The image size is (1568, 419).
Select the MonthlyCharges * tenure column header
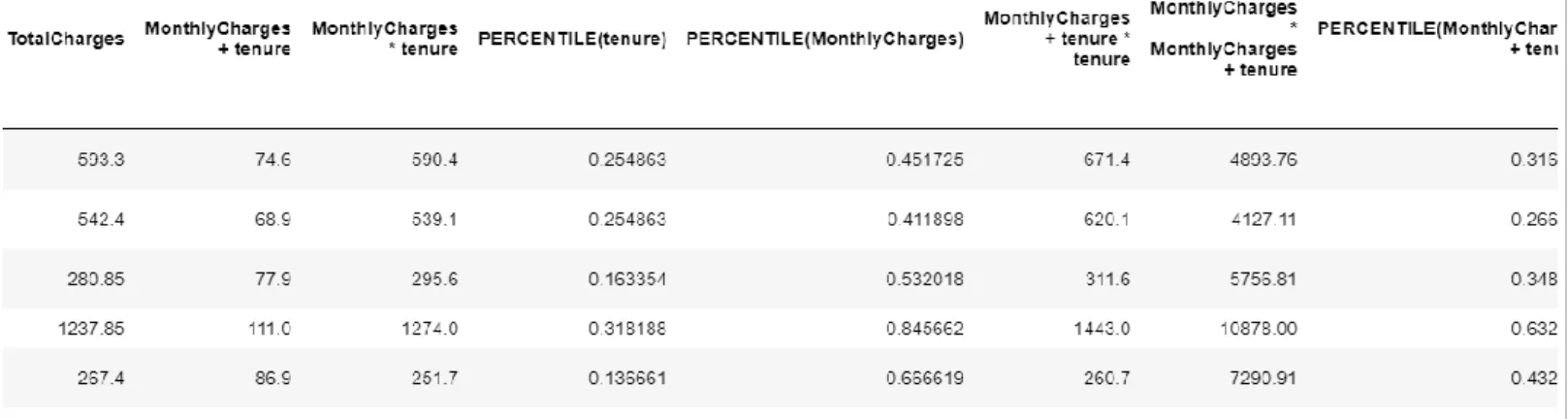click(x=385, y=39)
